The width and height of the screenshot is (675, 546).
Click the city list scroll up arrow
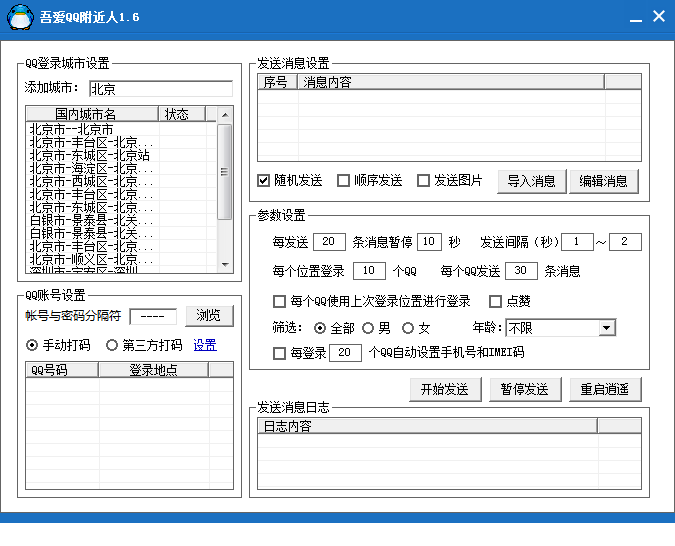[225, 115]
